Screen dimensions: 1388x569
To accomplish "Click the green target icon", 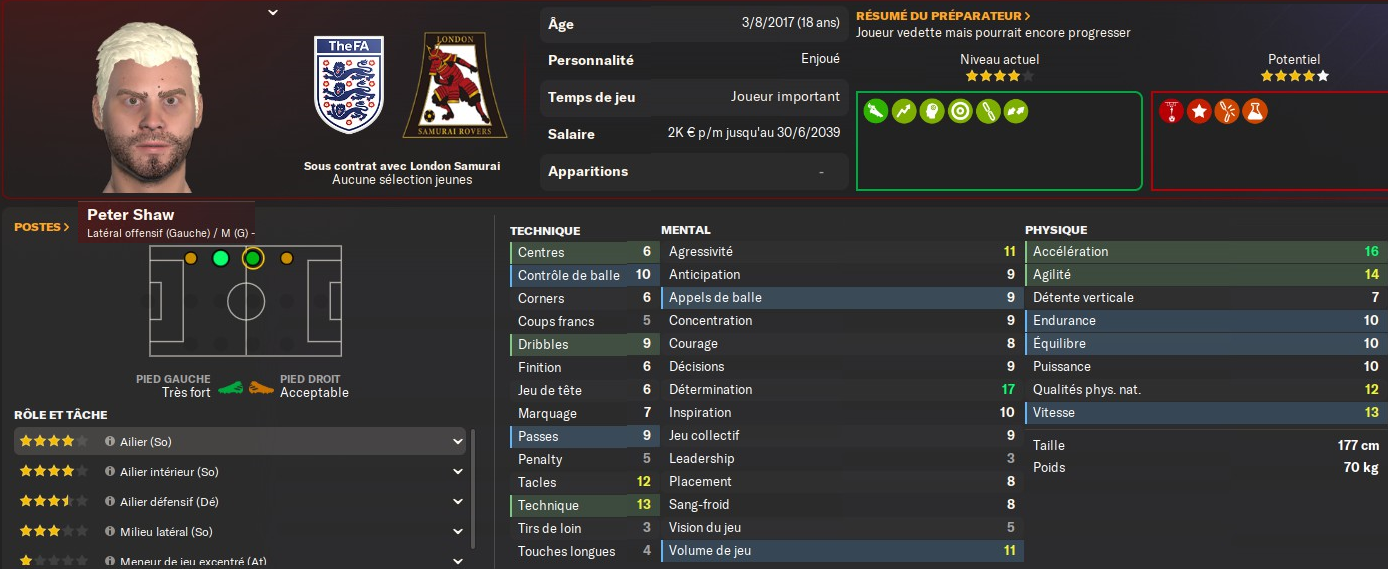I will tap(960, 111).
